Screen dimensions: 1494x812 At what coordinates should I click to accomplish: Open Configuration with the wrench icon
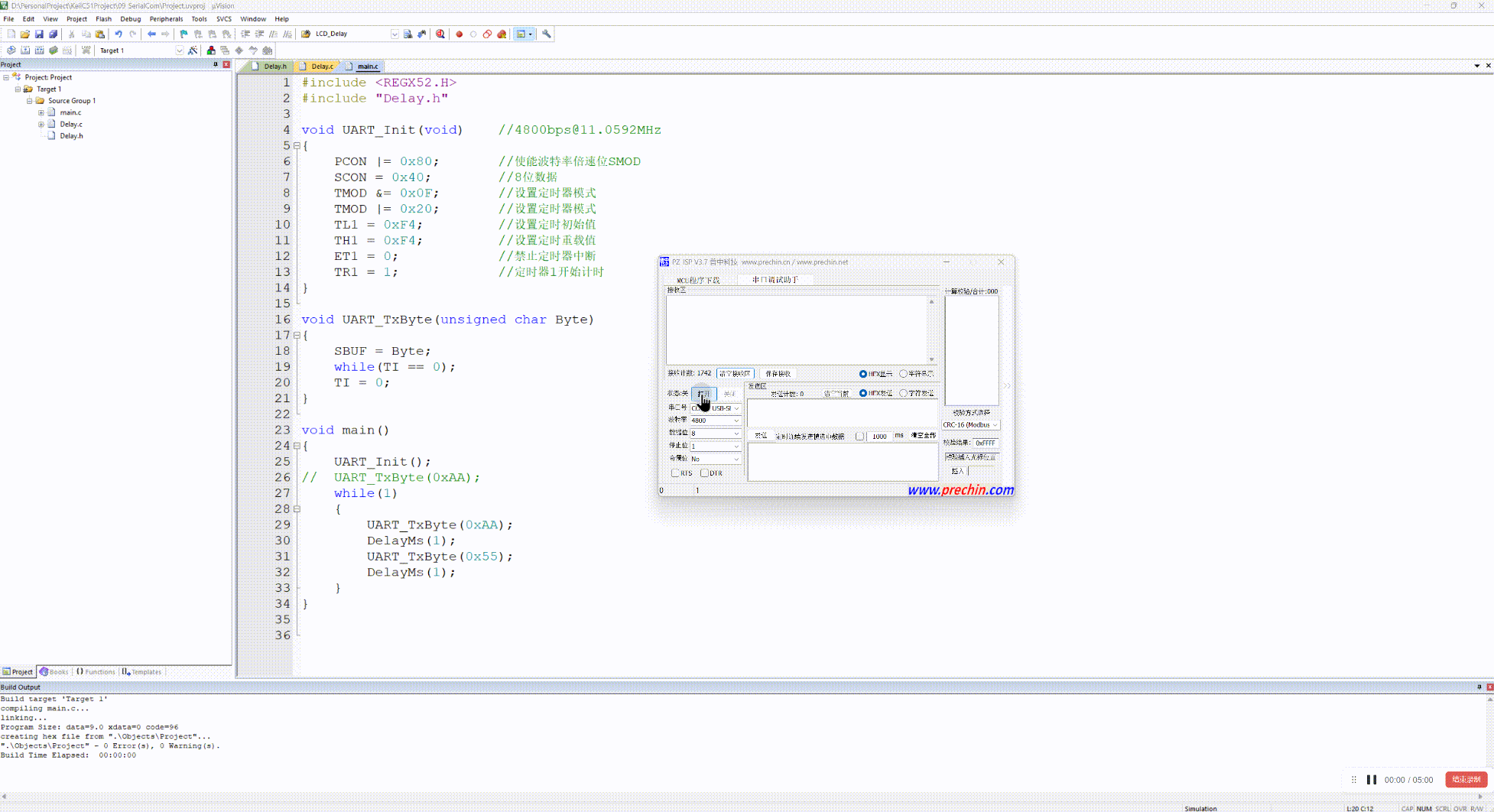tap(547, 34)
